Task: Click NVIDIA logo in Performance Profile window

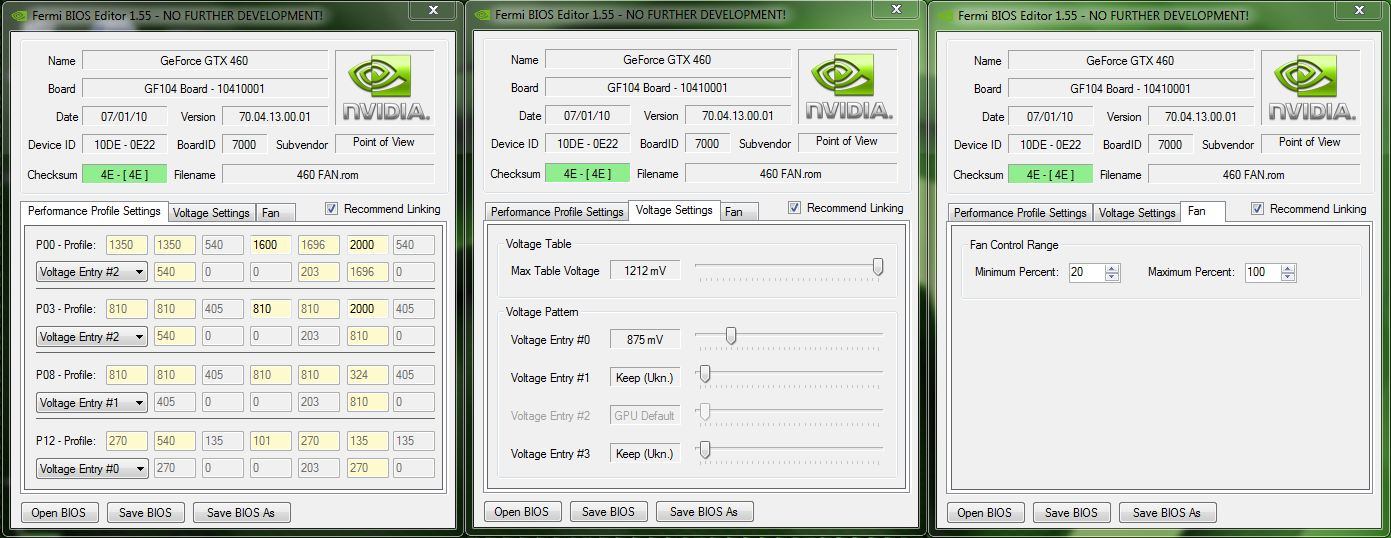Action: [x=384, y=87]
